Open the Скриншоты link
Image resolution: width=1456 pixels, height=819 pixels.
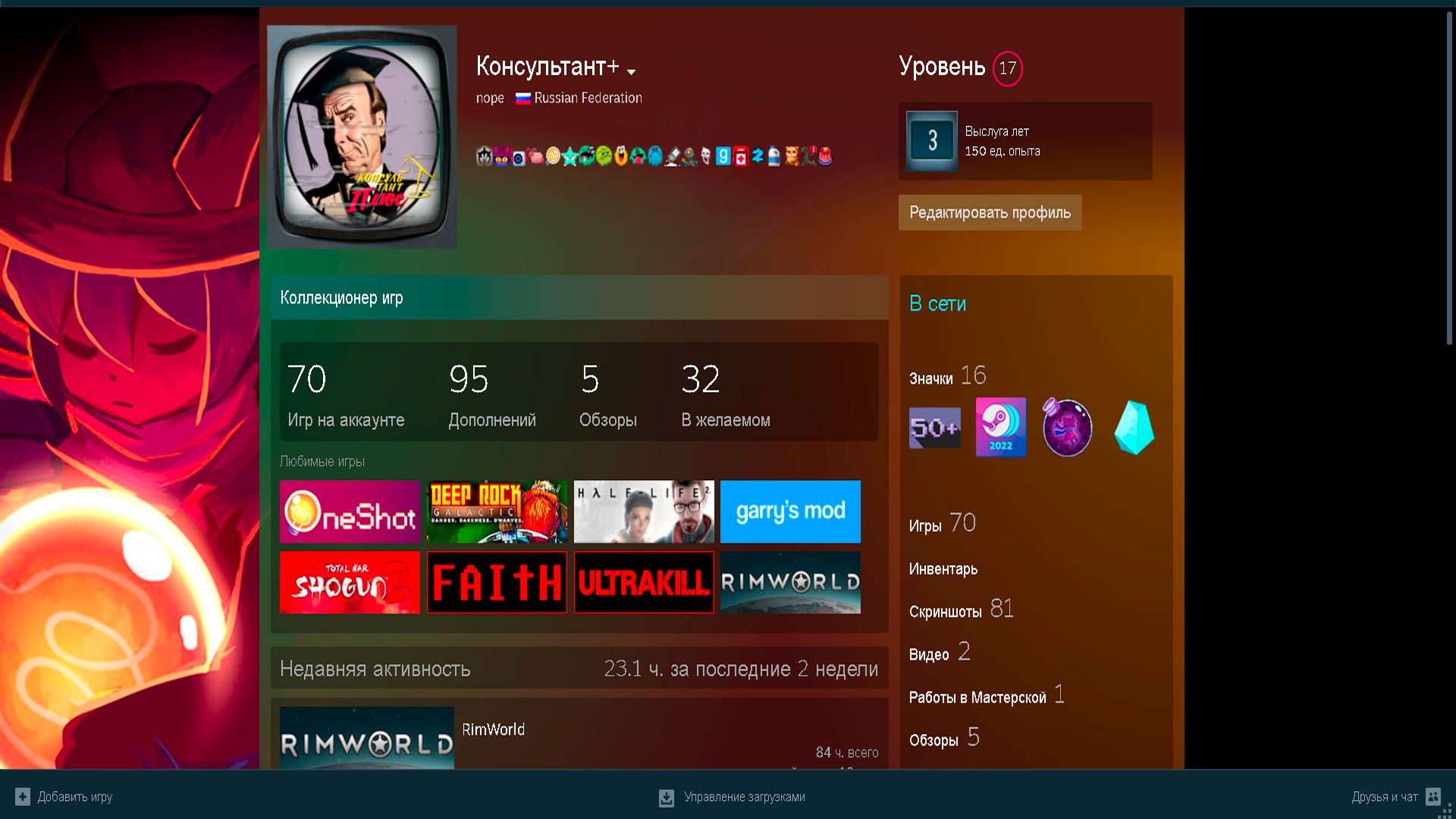pos(961,610)
